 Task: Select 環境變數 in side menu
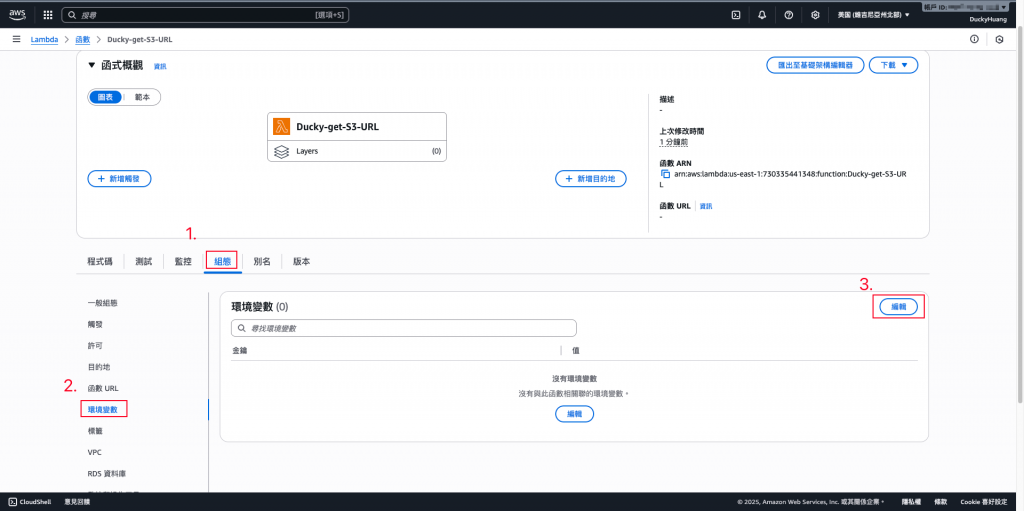pyautogui.click(x=103, y=410)
